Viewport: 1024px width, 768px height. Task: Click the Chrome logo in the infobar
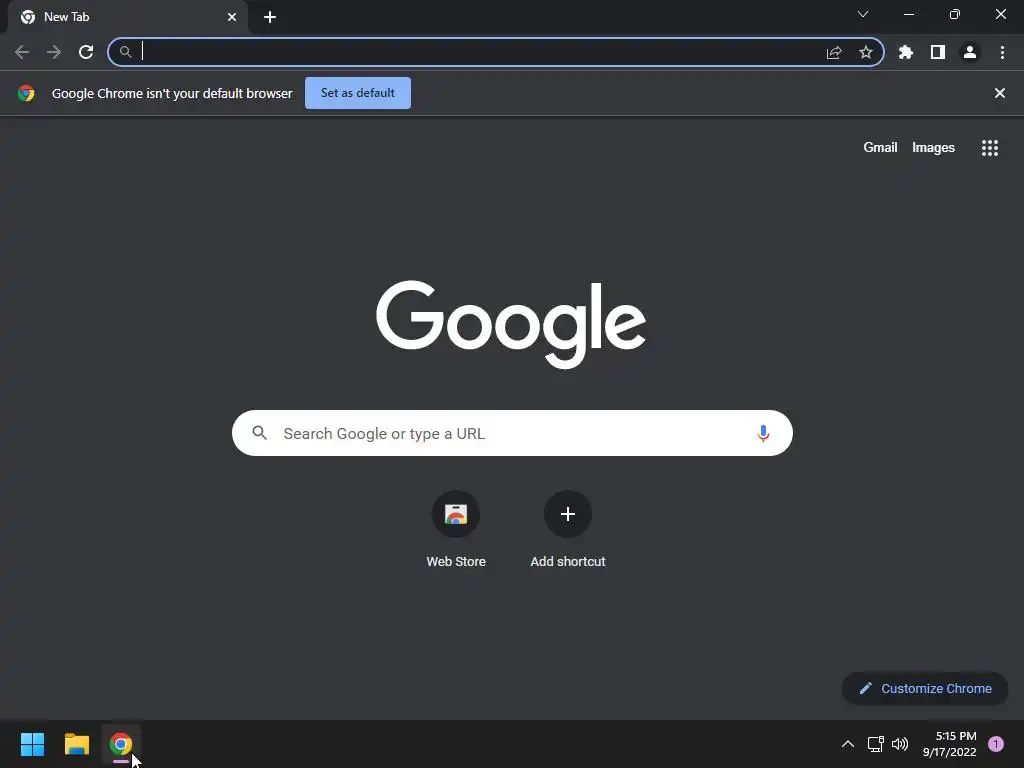pos(26,93)
